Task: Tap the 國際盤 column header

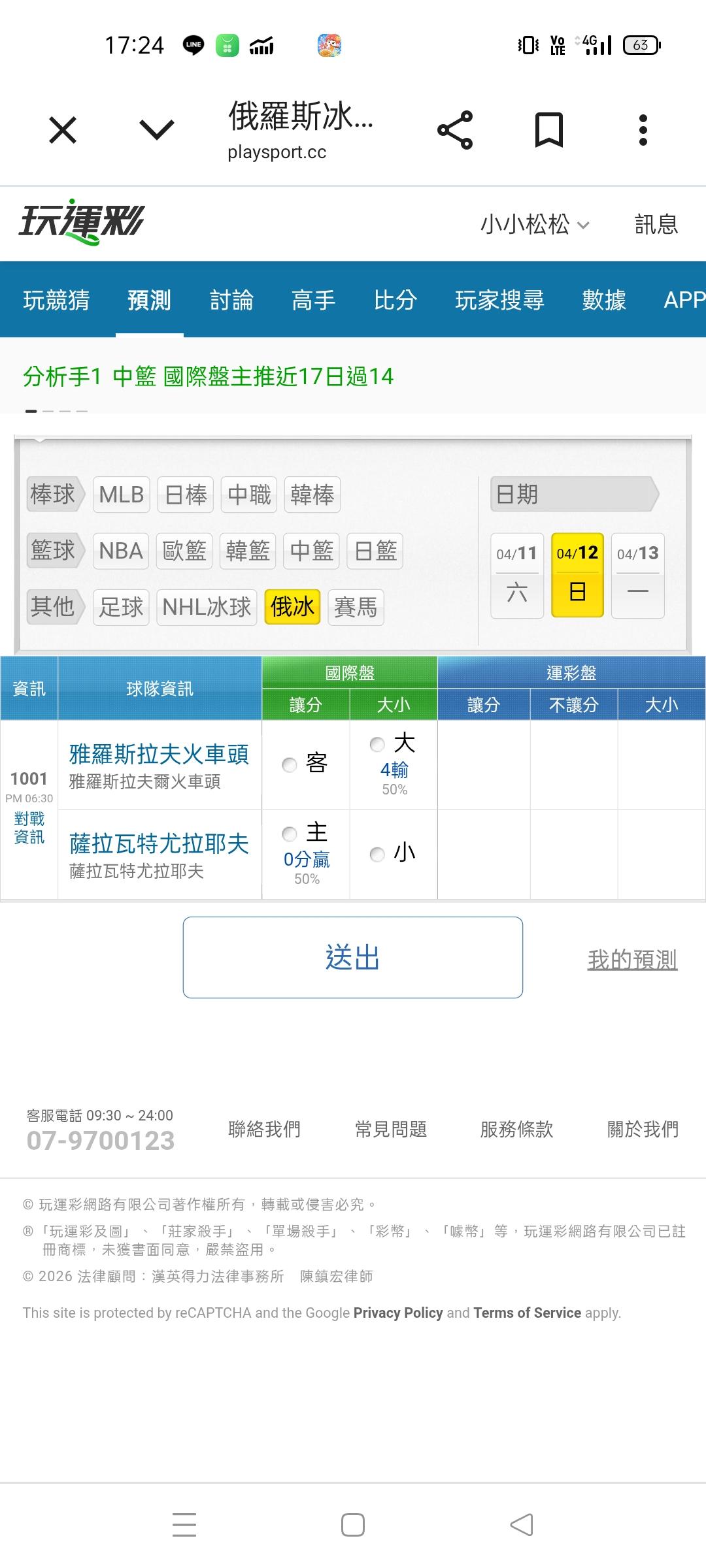Action: coord(350,672)
